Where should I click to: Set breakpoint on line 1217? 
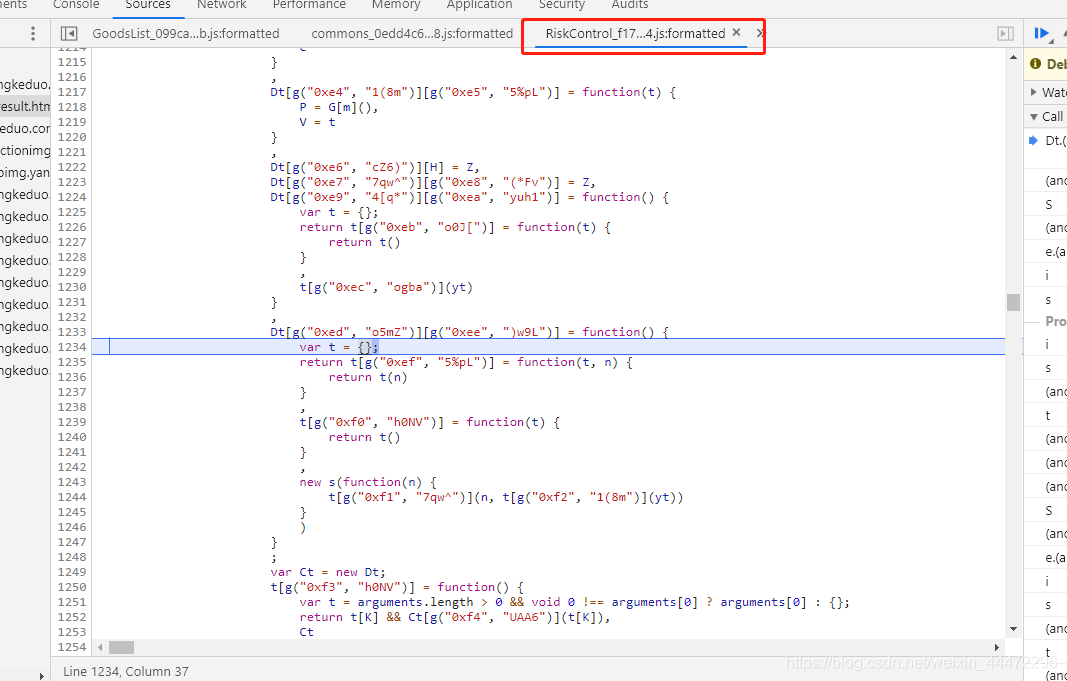click(x=71, y=92)
